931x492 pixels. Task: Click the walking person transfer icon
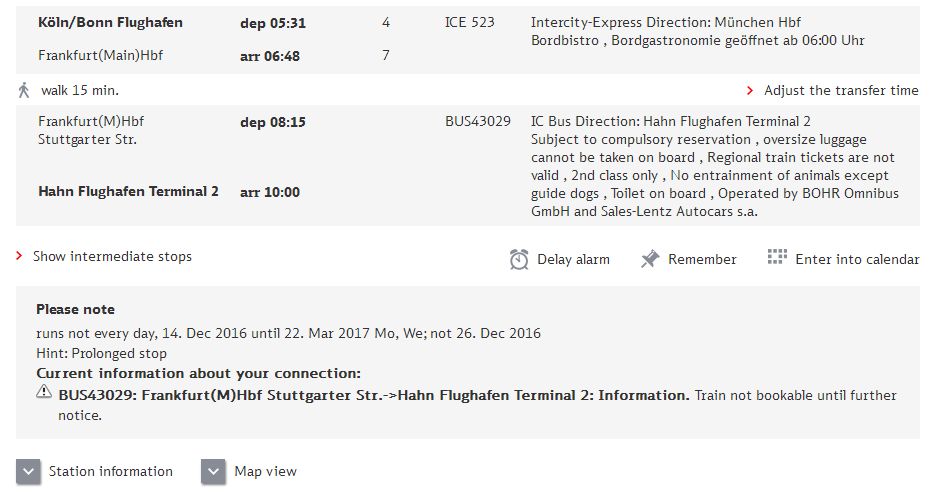[x=24, y=90]
